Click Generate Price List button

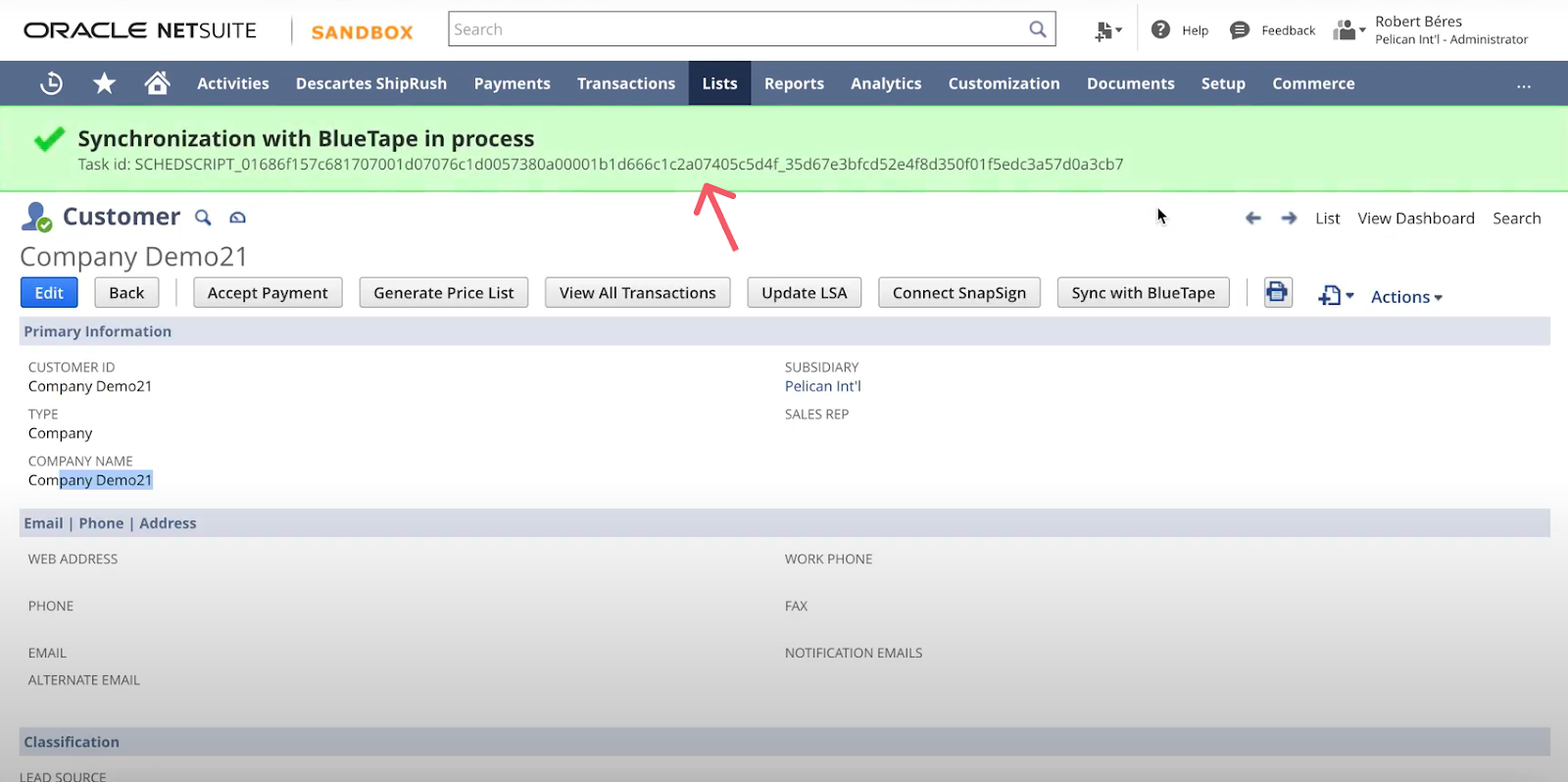pos(444,293)
